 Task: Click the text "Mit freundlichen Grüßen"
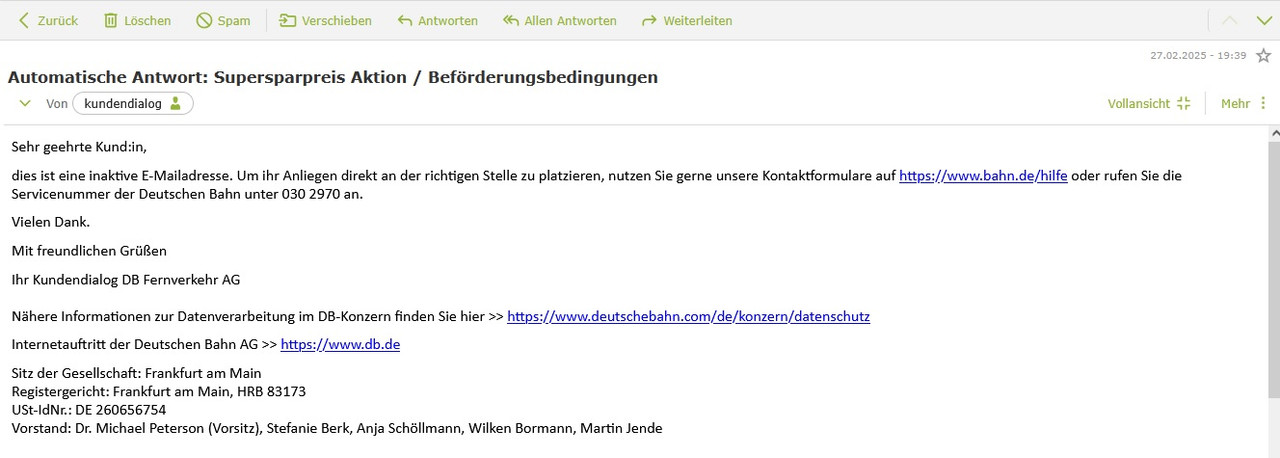coord(89,250)
